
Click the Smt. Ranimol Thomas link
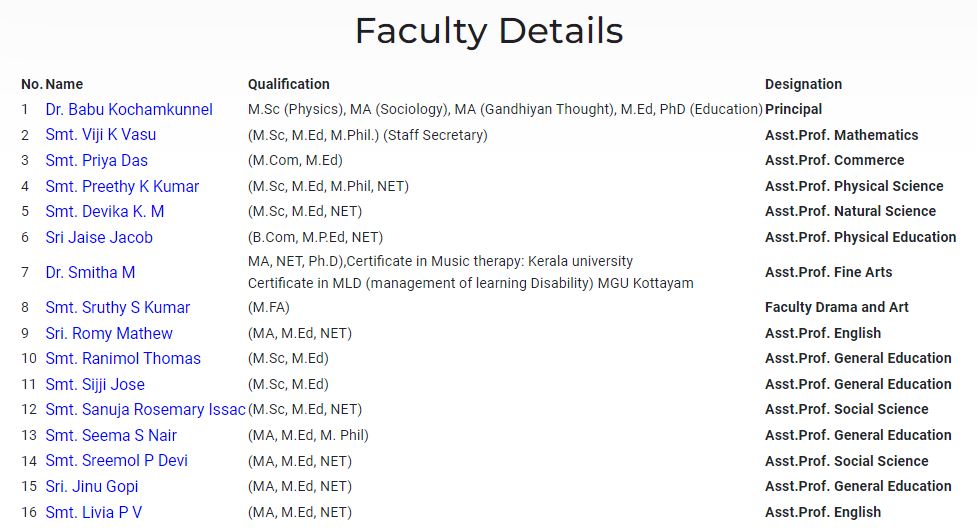click(123, 359)
